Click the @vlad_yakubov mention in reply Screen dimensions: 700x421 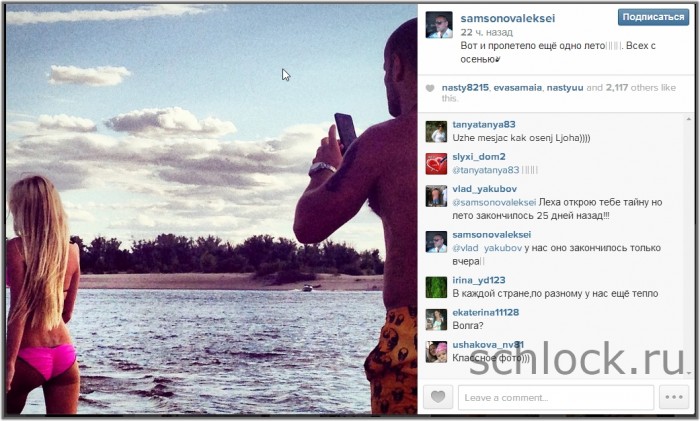point(487,248)
